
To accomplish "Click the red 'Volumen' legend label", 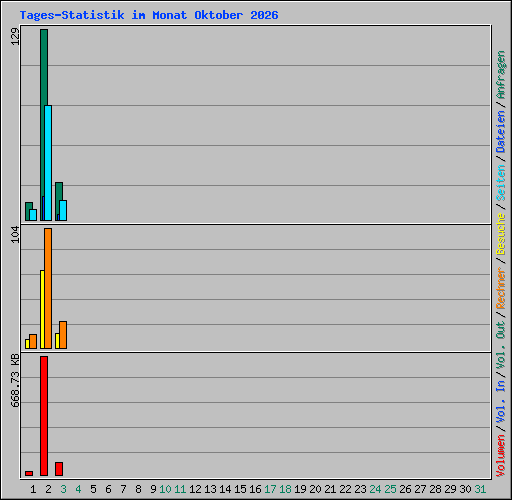I will [x=501, y=455].
